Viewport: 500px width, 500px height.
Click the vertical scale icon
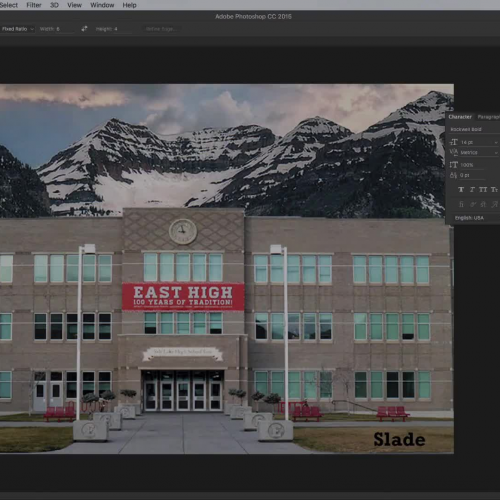[x=454, y=165]
